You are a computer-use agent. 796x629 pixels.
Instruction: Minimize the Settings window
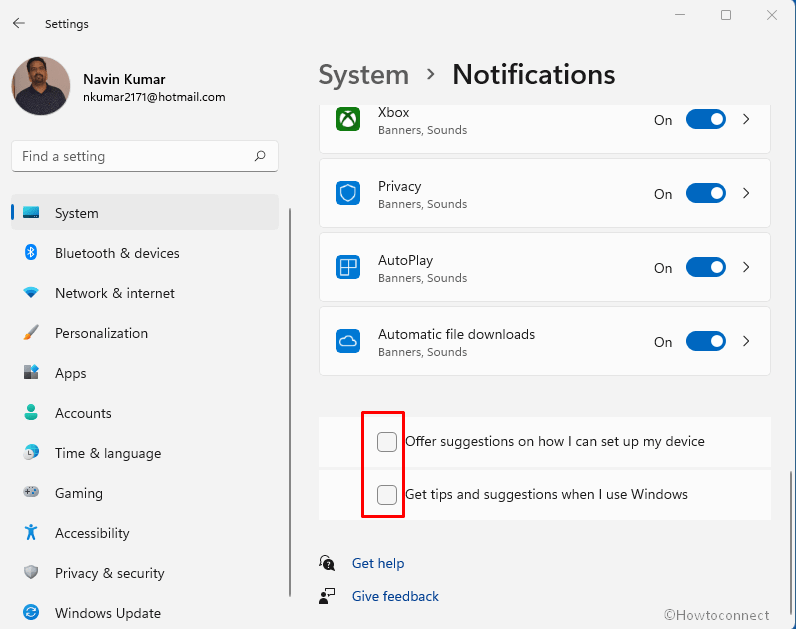680,15
